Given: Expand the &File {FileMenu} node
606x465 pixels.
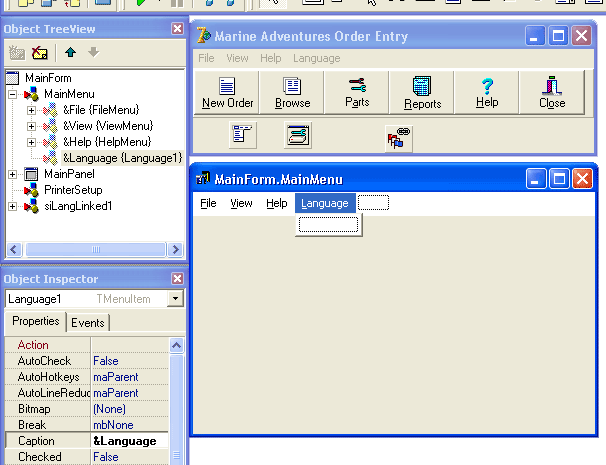Looking at the screenshot, I should [31, 110].
